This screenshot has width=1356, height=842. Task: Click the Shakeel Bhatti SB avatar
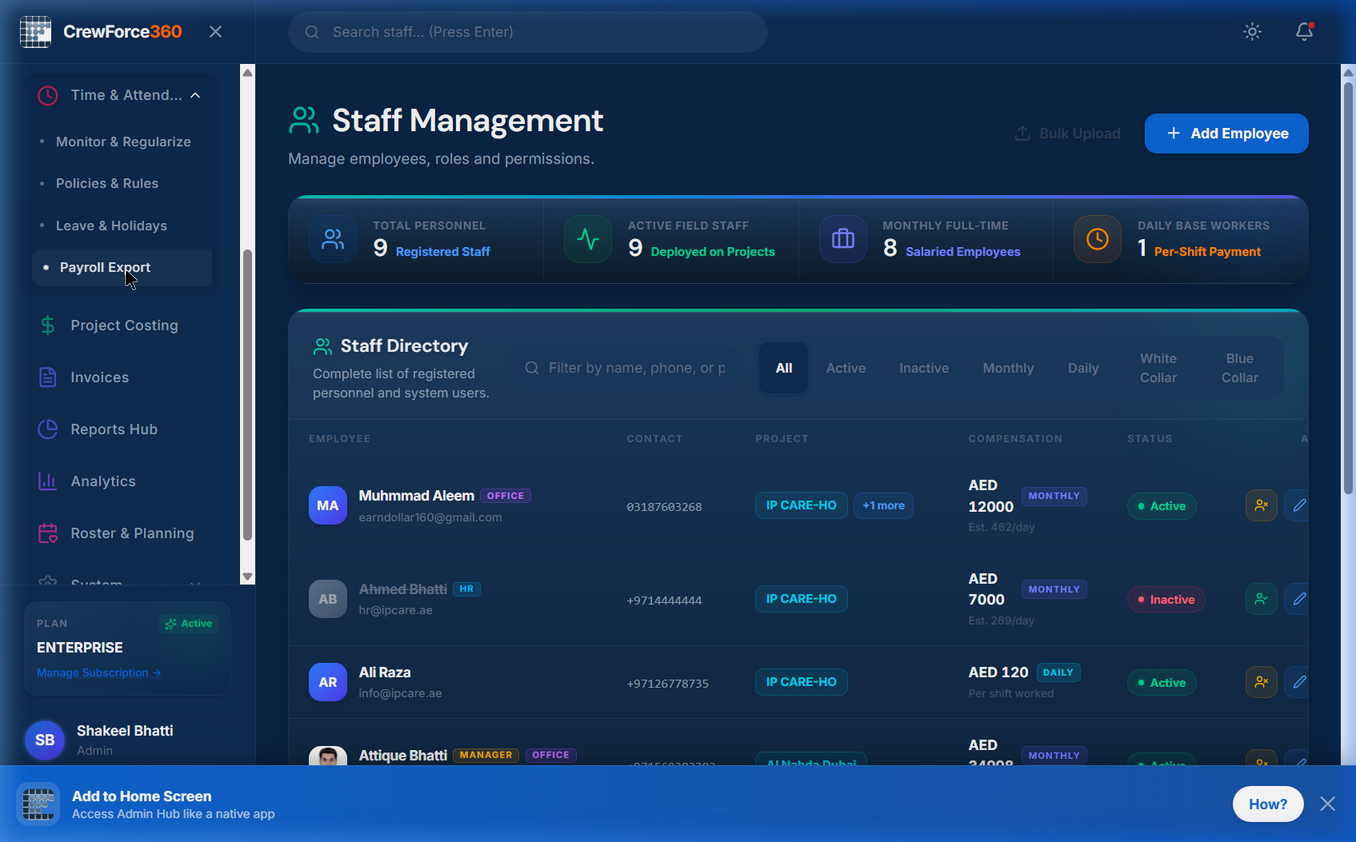coord(45,740)
